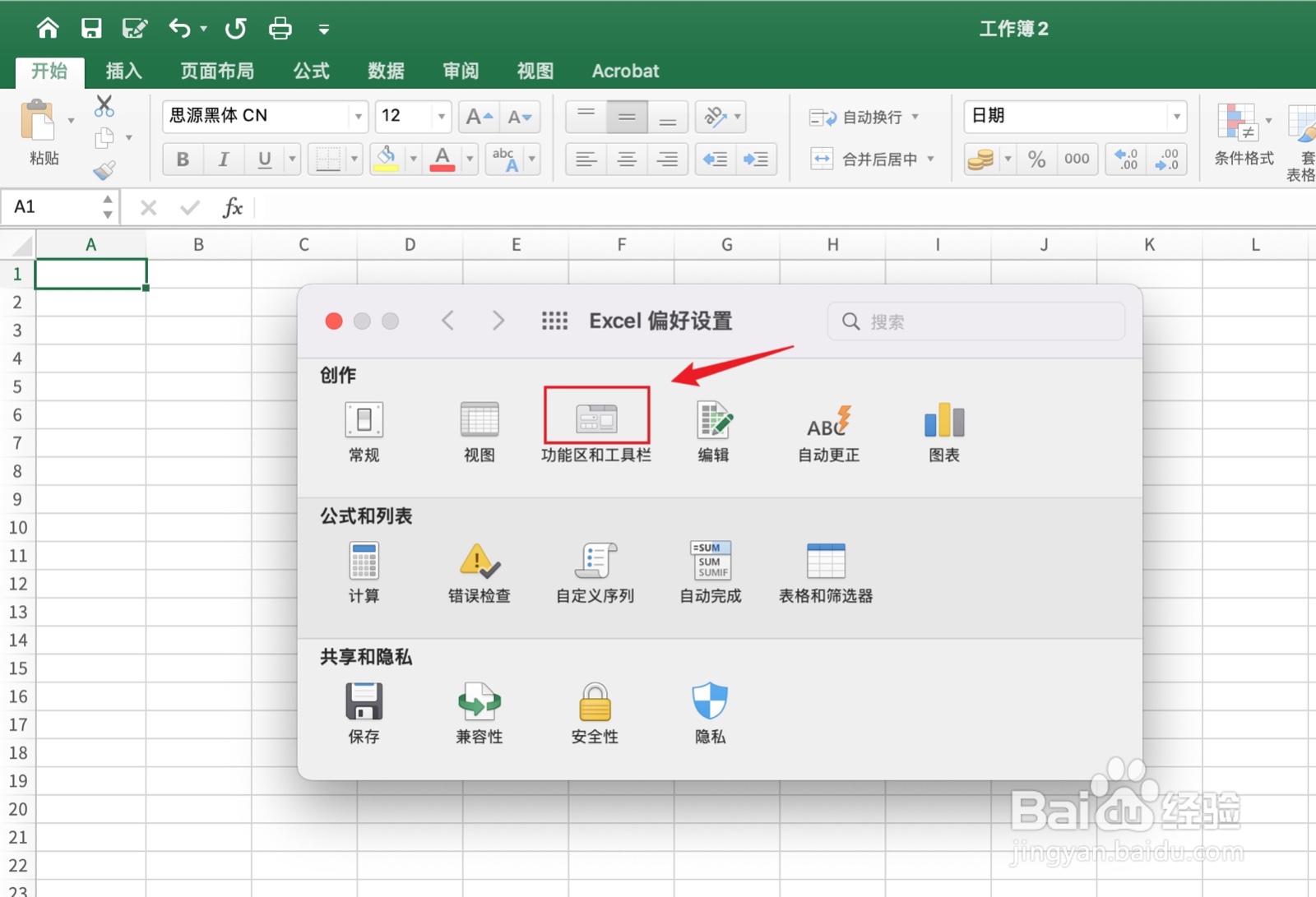Open the Edit (编辑) preferences

(713, 432)
